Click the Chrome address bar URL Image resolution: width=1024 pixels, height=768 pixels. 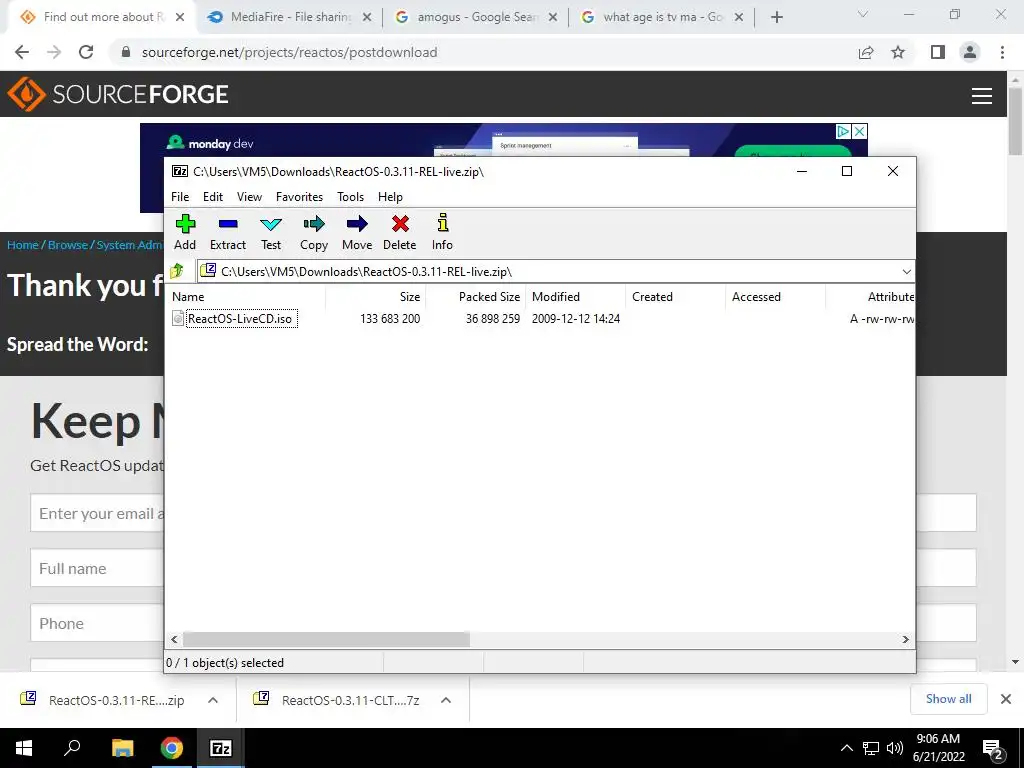click(289, 52)
